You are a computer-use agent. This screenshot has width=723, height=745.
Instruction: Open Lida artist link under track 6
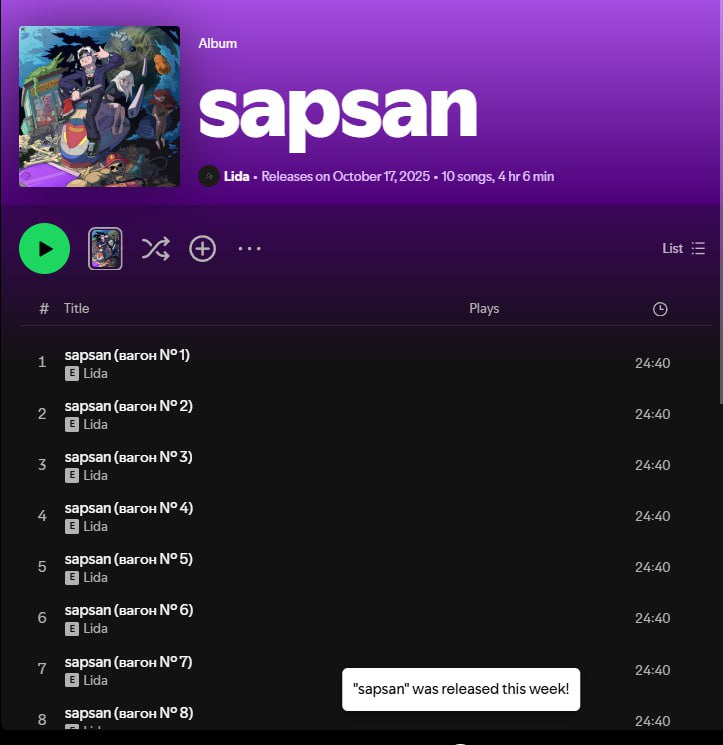(x=95, y=628)
